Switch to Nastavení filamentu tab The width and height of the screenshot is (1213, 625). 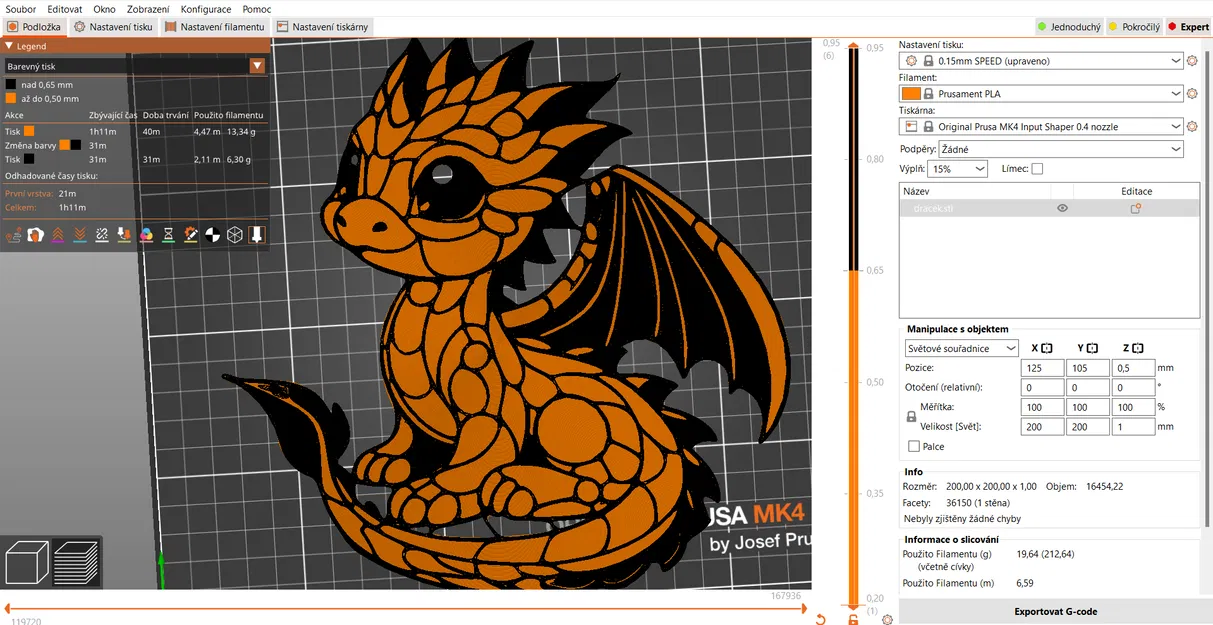coord(216,27)
